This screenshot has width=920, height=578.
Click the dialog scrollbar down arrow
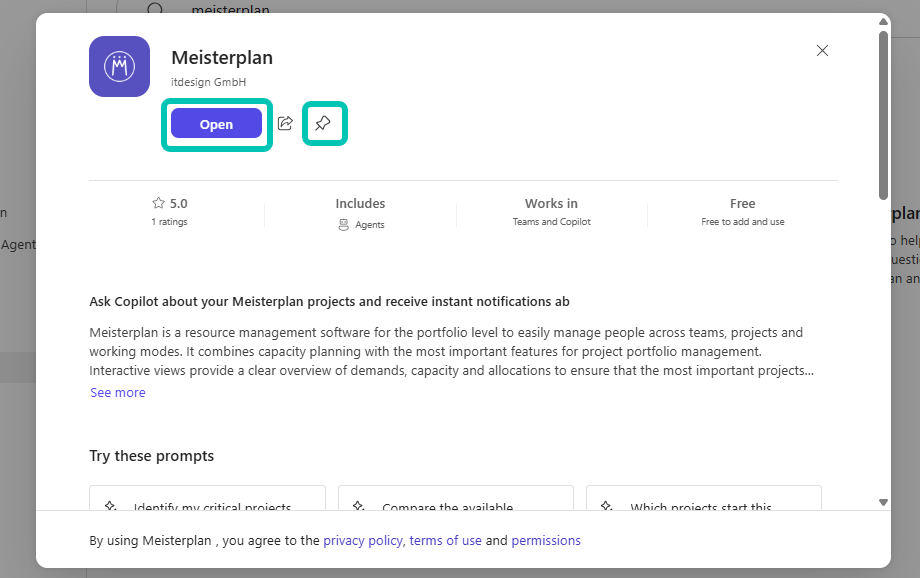click(883, 502)
